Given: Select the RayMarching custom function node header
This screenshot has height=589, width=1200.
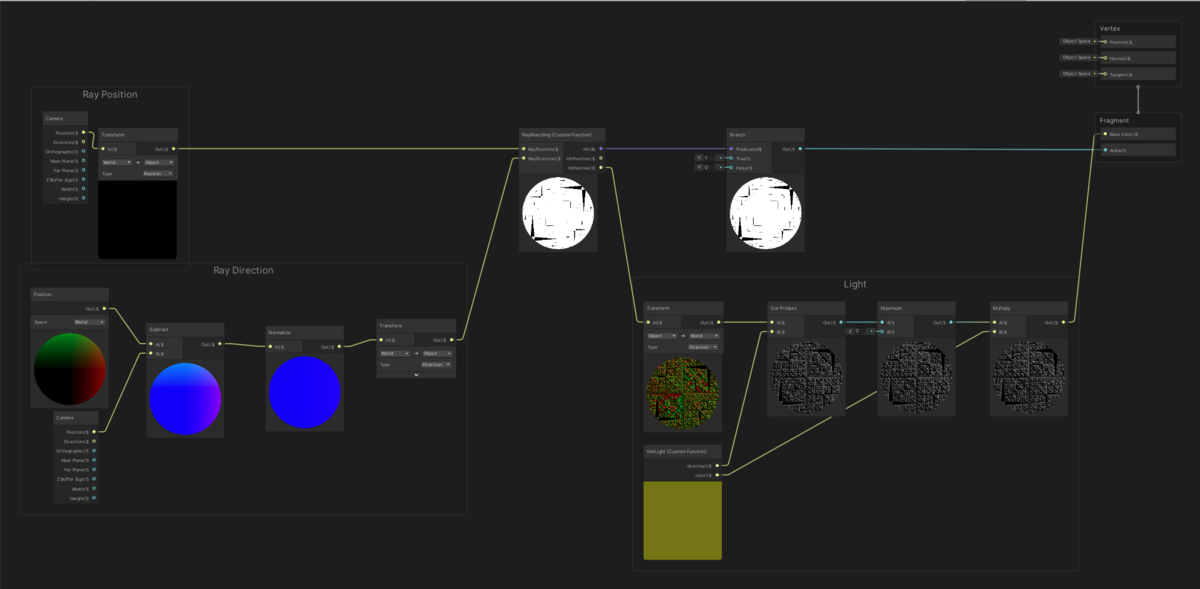Looking at the screenshot, I should [x=562, y=134].
